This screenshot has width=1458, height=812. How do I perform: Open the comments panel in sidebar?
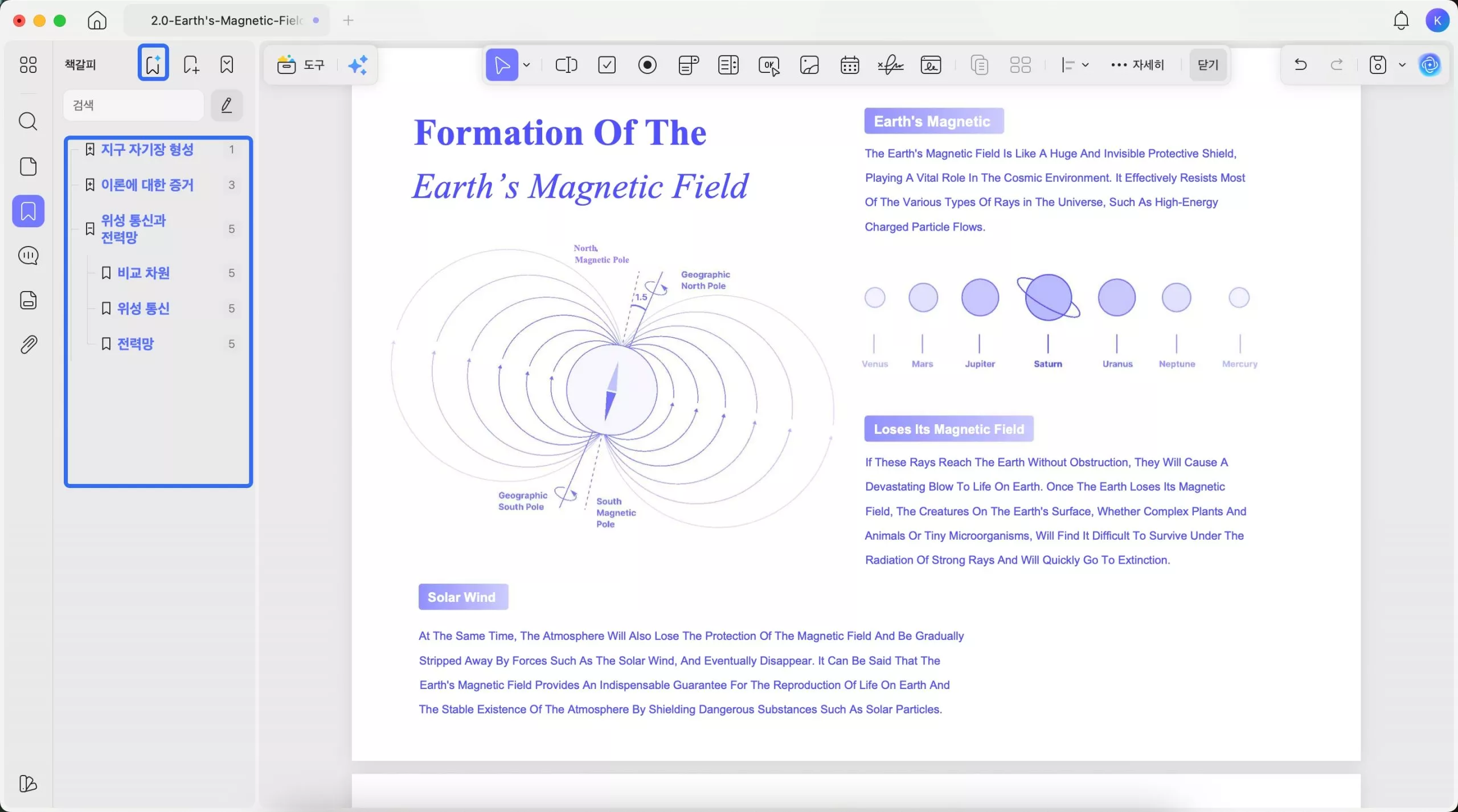28,256
